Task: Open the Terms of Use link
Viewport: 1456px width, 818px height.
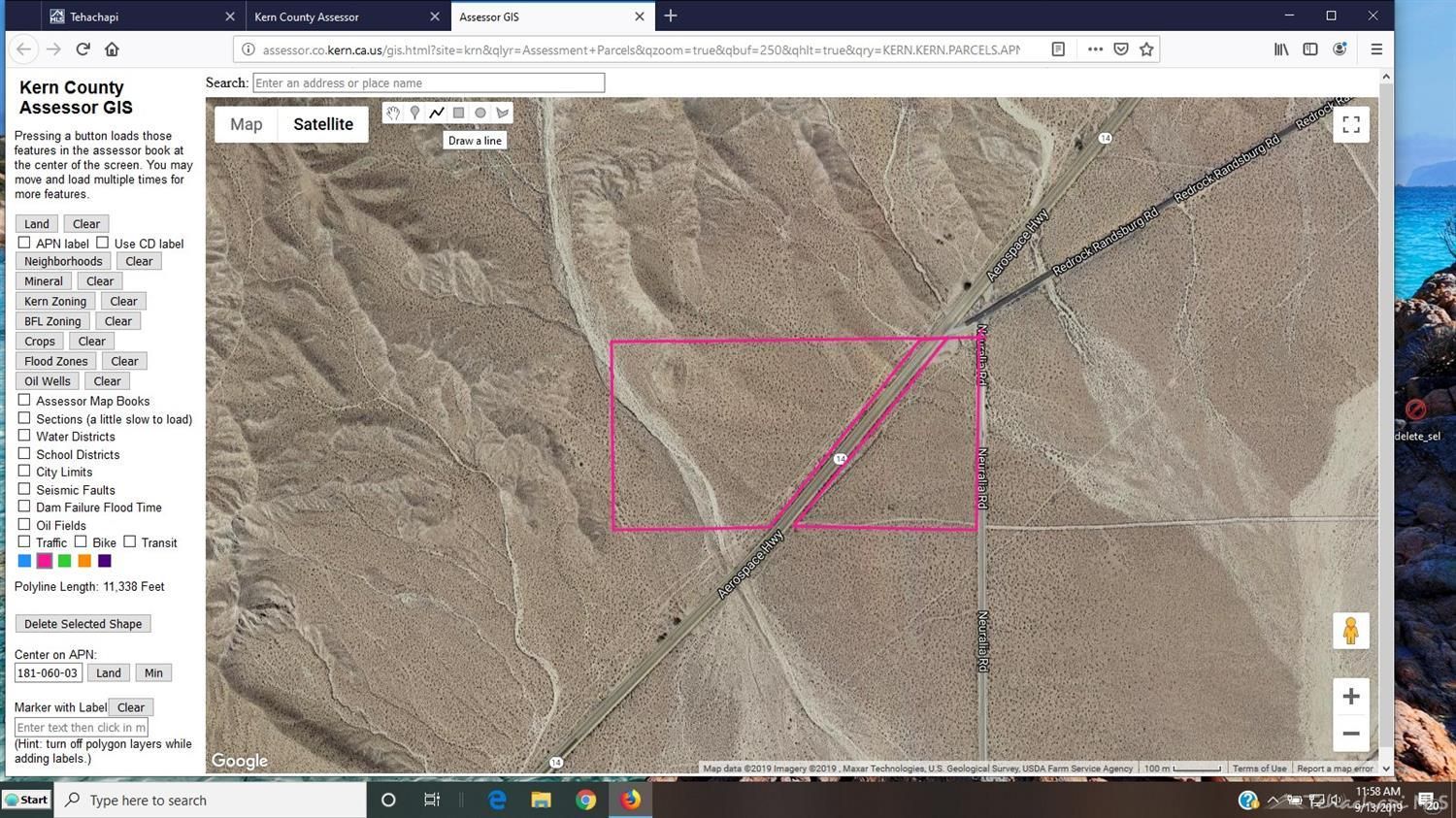Action: click(1258, 768)
